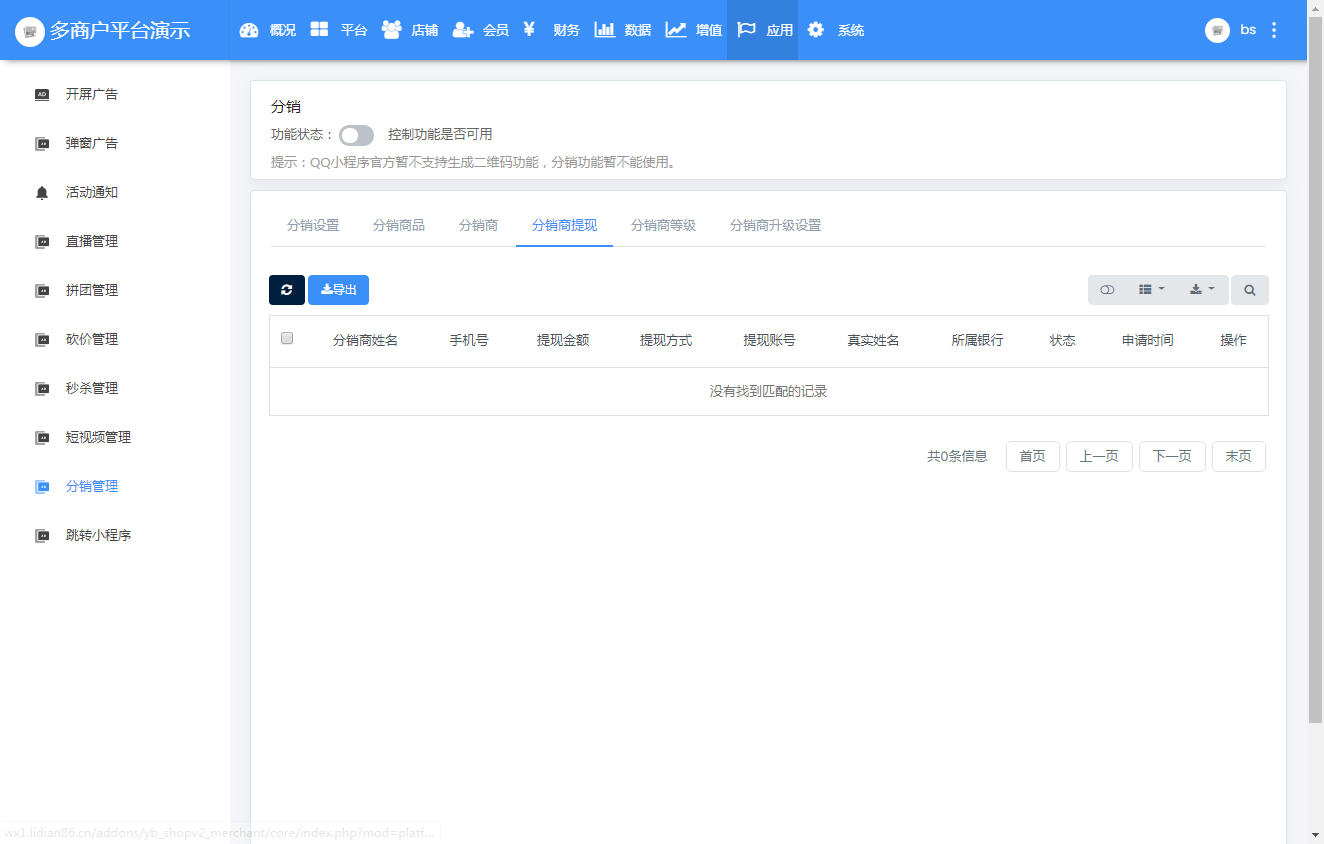Open 财务 in the top menu
Screen dimensions: 1324x844
click(567, 30)
